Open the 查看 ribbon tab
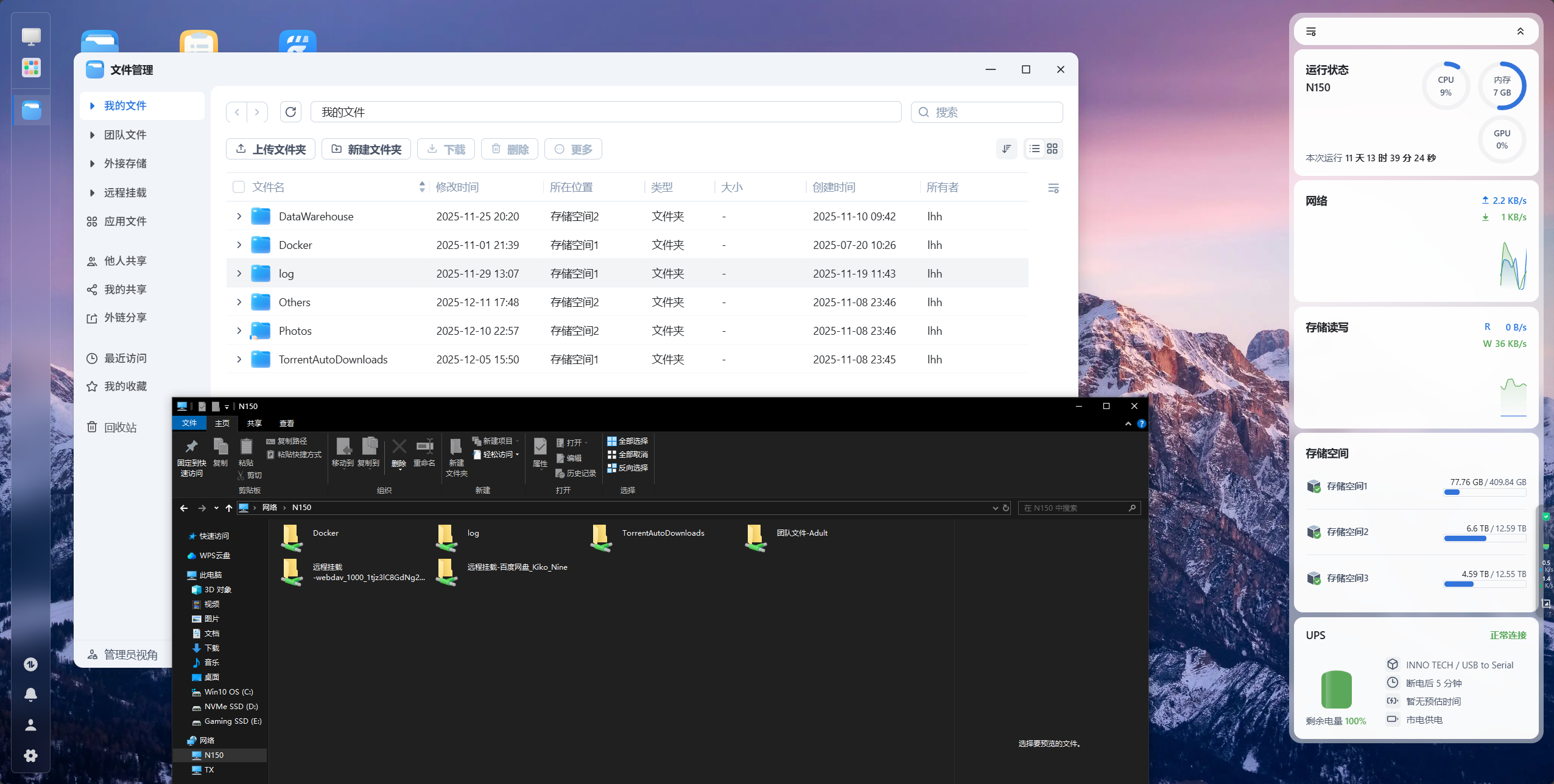 [x=286, y=423]
